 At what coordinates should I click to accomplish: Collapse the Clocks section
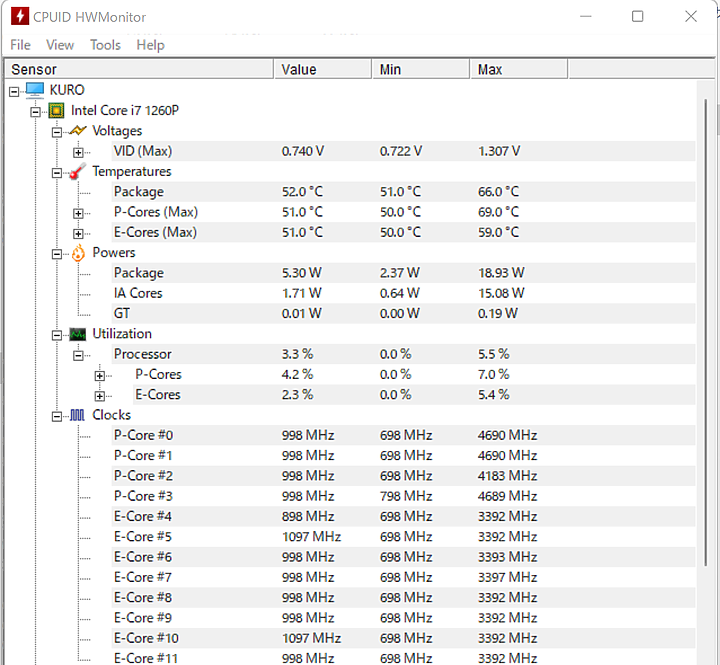(56, 417)
